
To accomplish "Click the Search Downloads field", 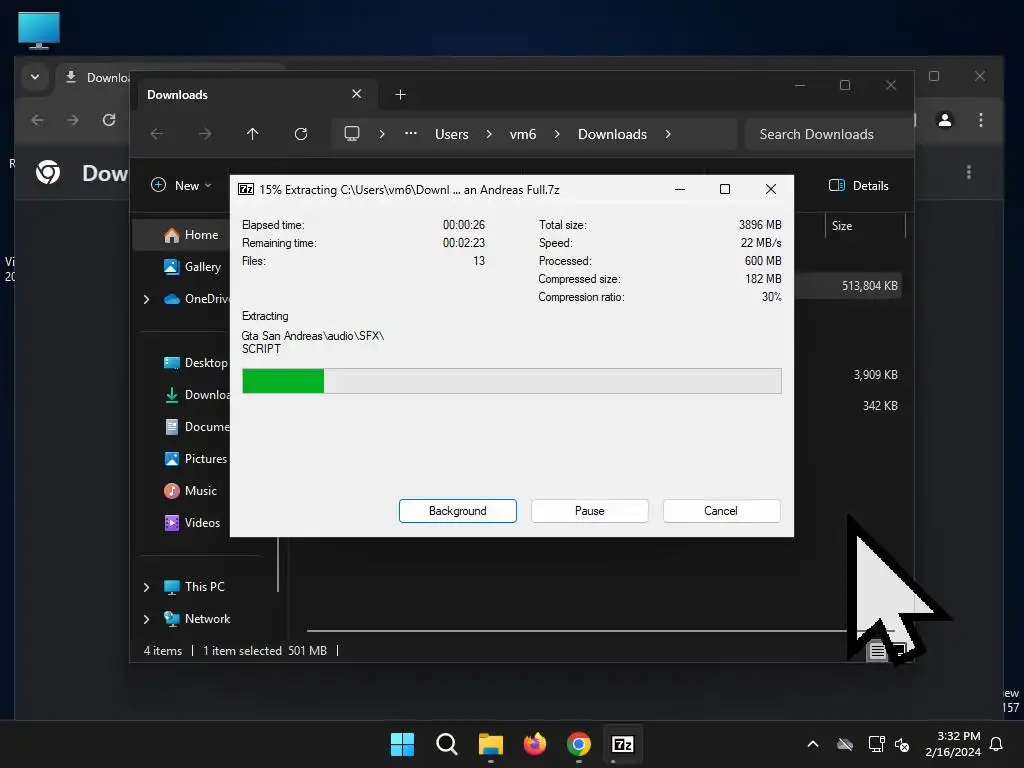I will (x=828, y=134).
